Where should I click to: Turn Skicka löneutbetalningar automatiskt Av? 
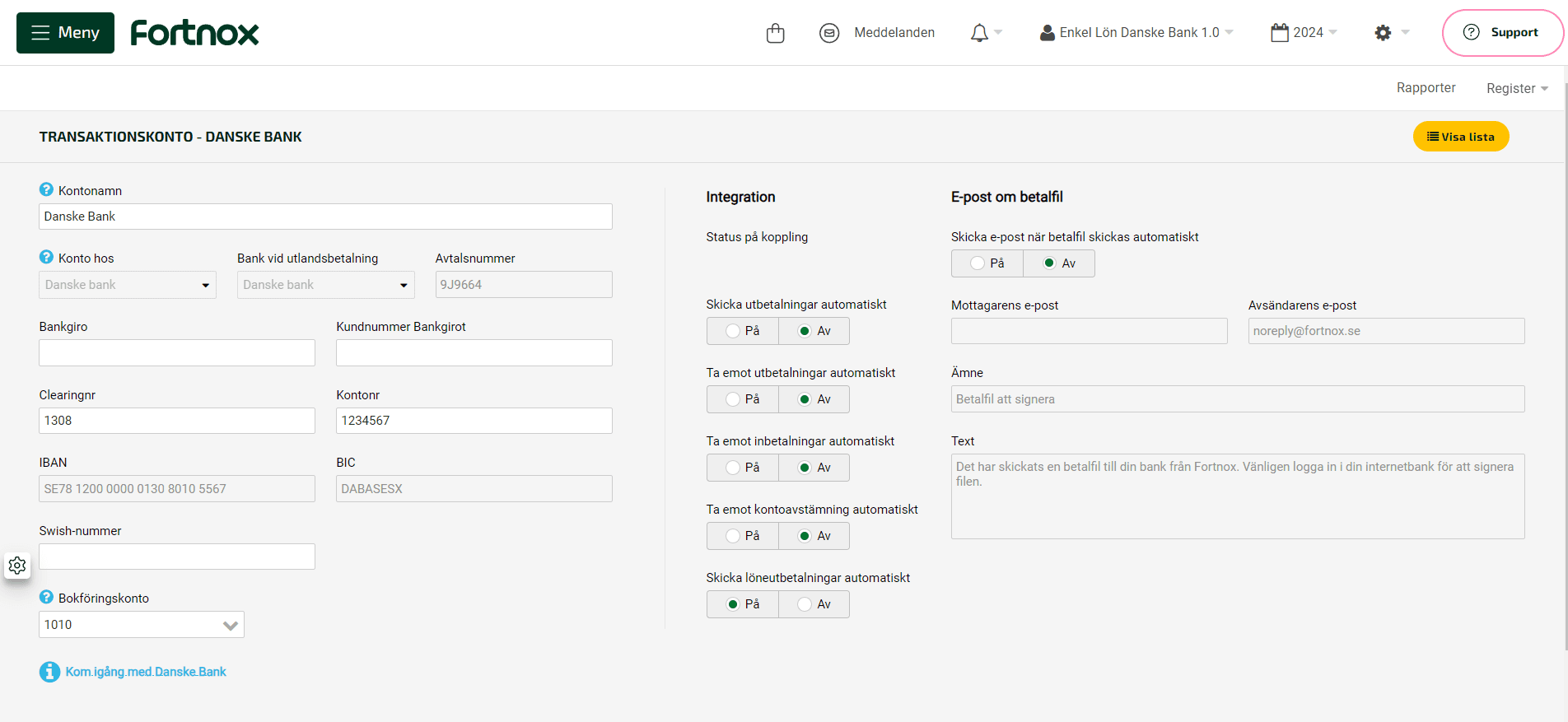click(814, 604)
